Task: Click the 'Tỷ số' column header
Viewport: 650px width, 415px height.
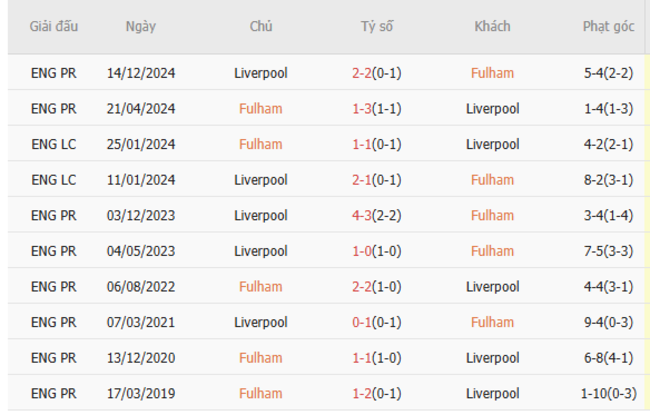Action: point(377,27)
